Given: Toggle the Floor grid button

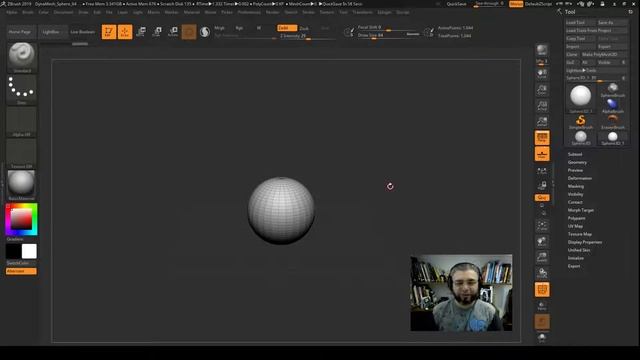Looking at the screenshot, I should tap(542, 154).
